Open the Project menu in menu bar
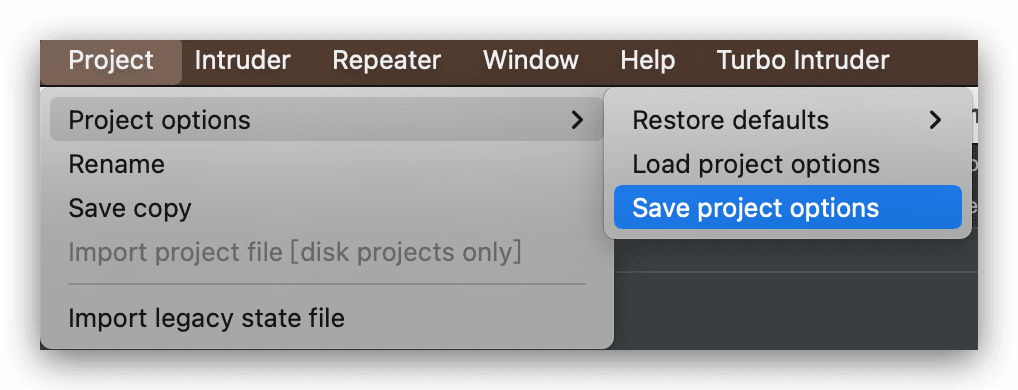This screenshot has height=390, width=1018. point(111,61)
